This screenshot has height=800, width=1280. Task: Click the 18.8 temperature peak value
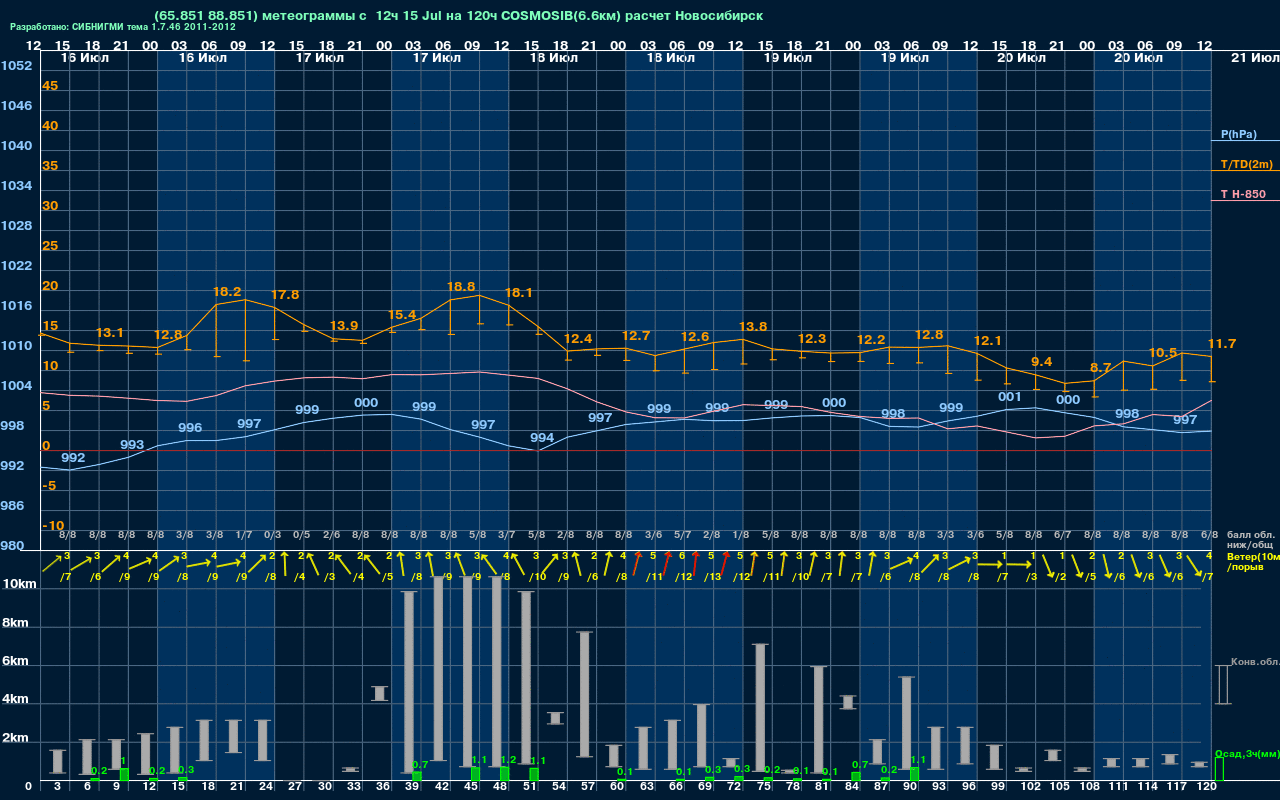click(x=461, y=286)
